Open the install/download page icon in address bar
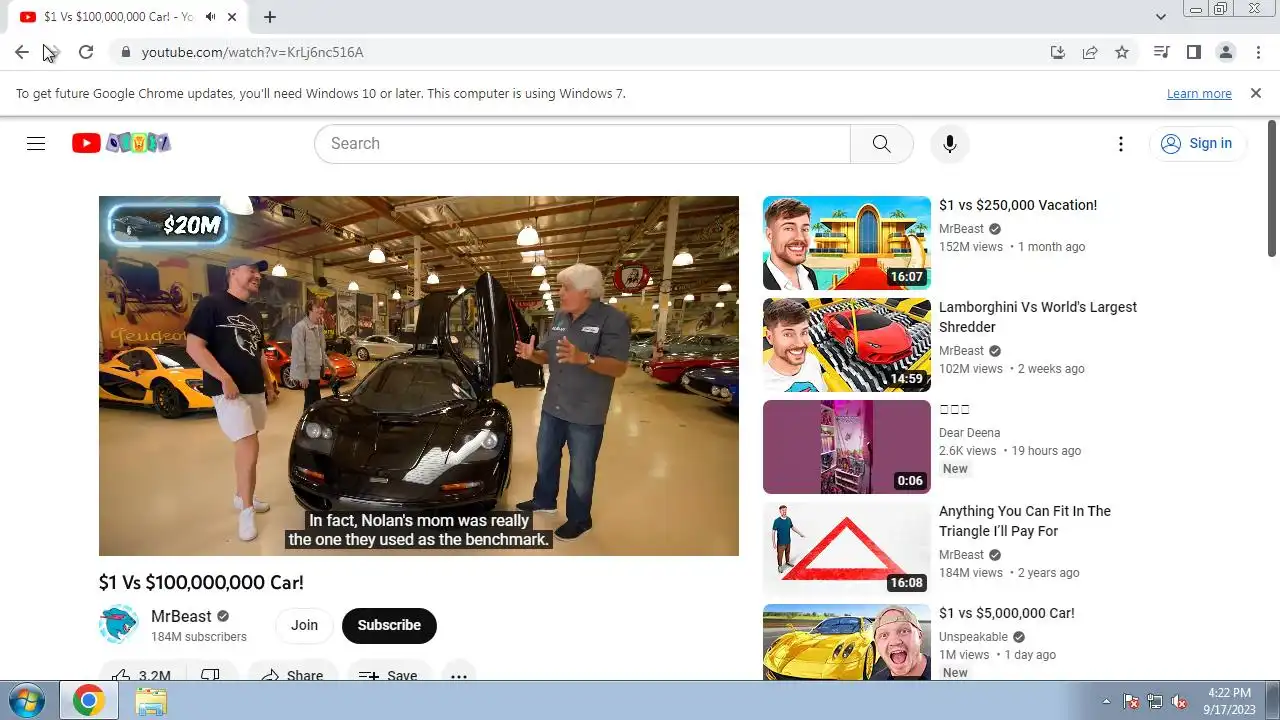The width and height of the screenshot is (1280, 720). (1057, 52)
